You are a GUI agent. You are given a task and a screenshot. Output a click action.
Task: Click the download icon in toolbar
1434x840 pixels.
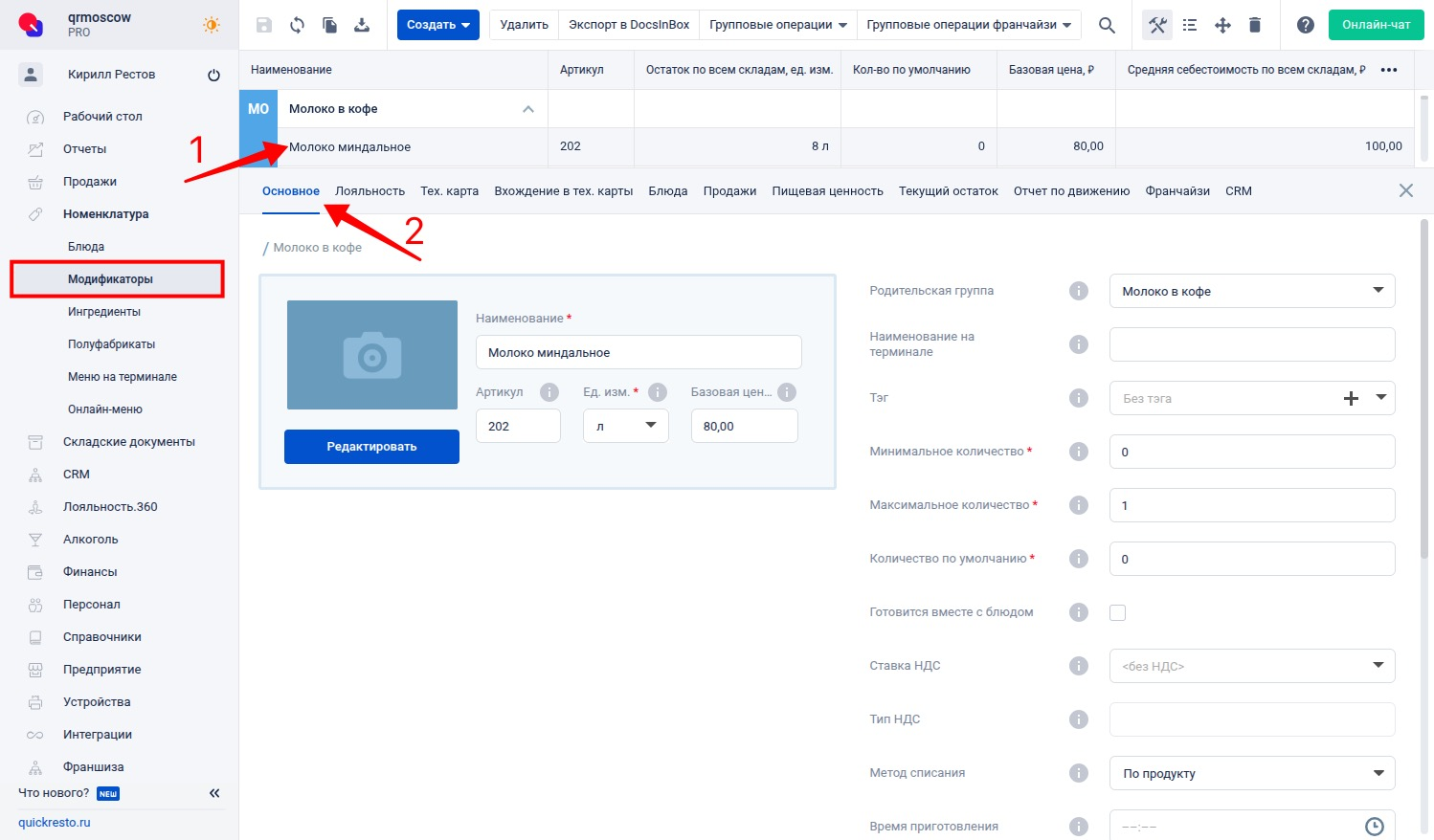click(x=362, y=25)
